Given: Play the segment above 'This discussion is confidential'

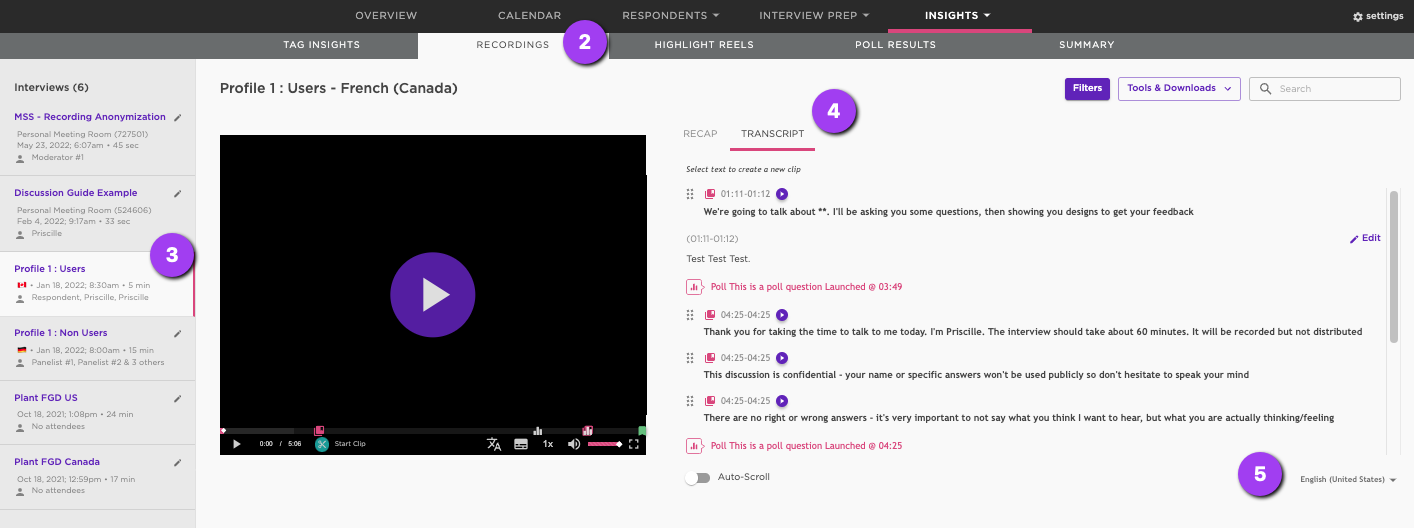Looking at the screenshot, I should click(782, 358).
